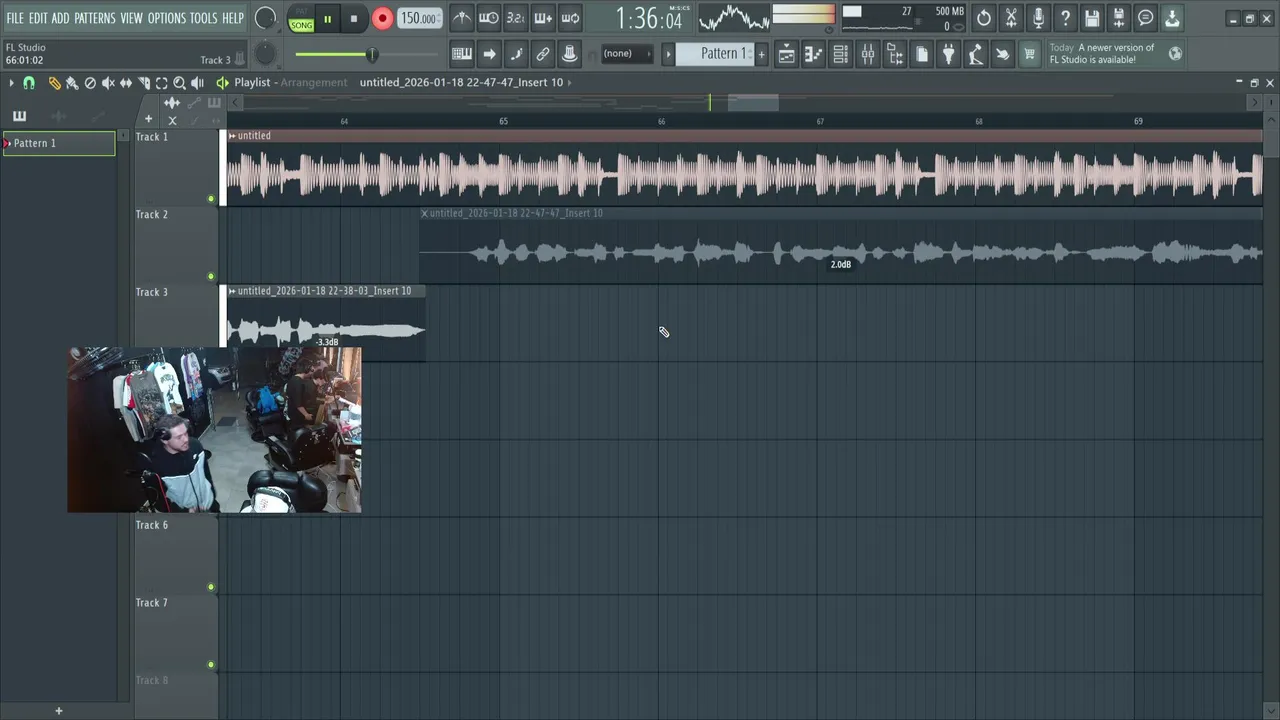This screenshot has height=720, width=1280.
Task: Pause playback with the pause button
Action: click(327, 19)
